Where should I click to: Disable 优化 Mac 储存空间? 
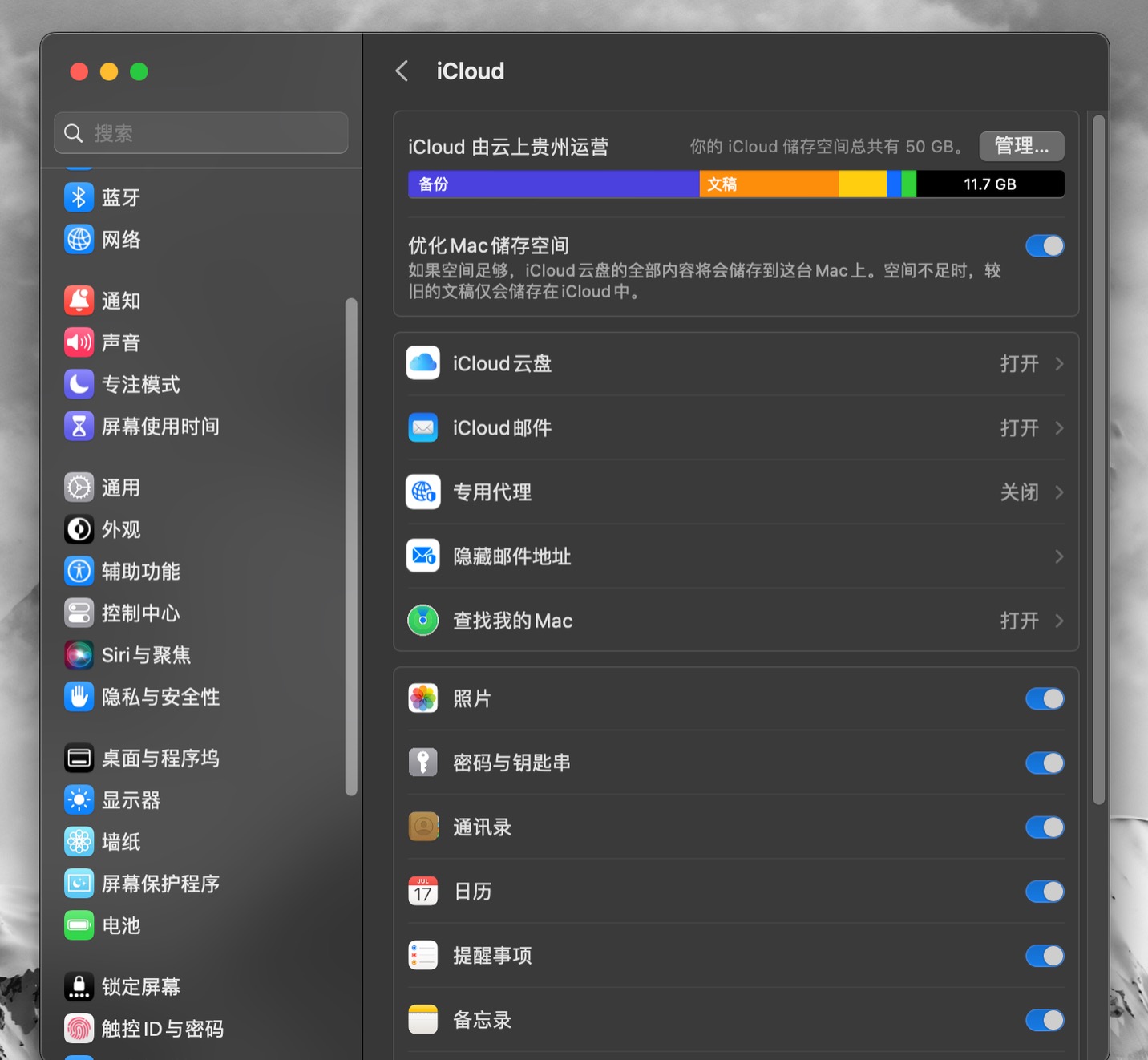tap(1044, 245)
